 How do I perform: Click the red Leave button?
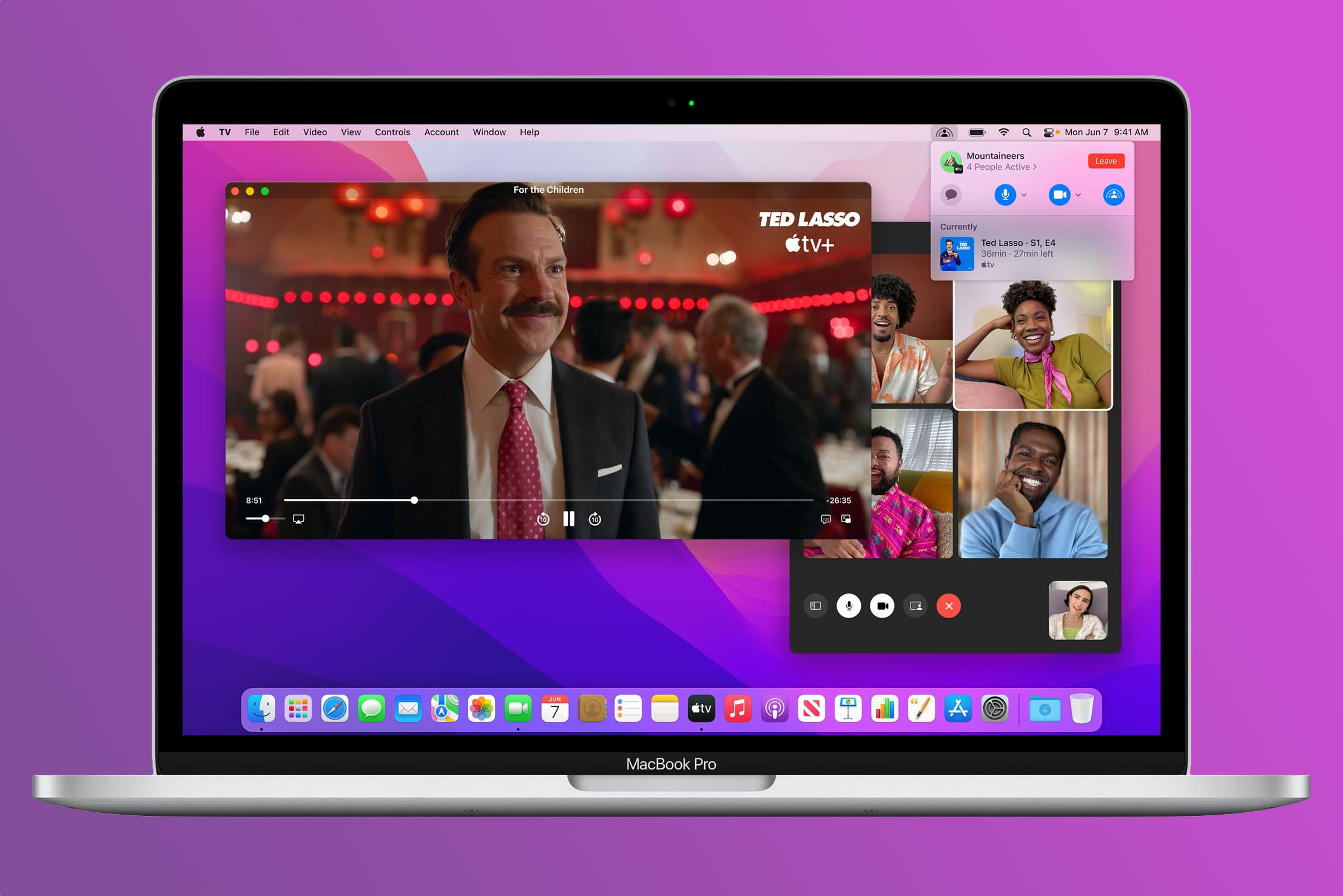[x=1106, y=161]
